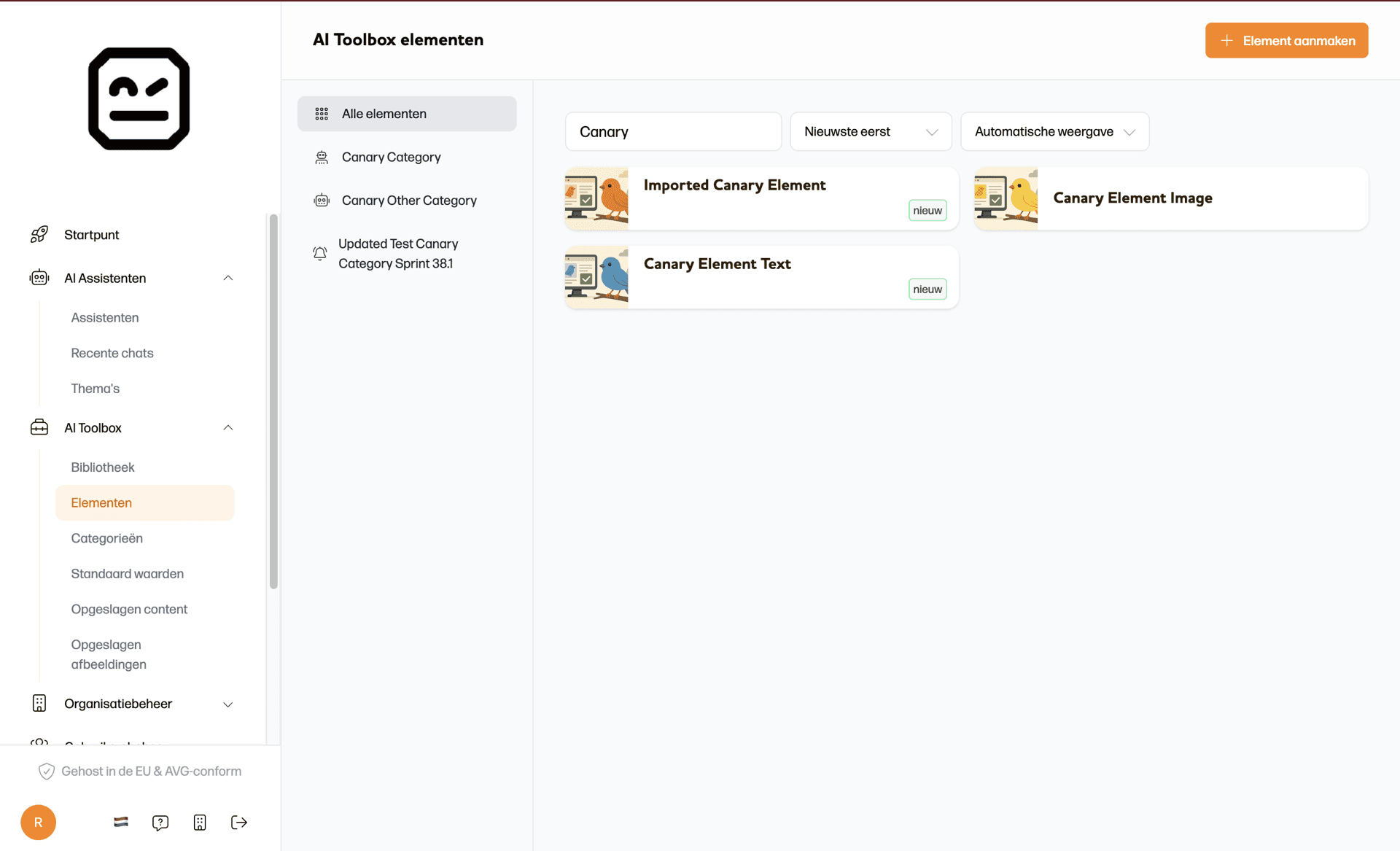Click the rocket Startpunt icon
Image resolution: width=1400 pixels, height=851 pixels.
click(39, 234)
